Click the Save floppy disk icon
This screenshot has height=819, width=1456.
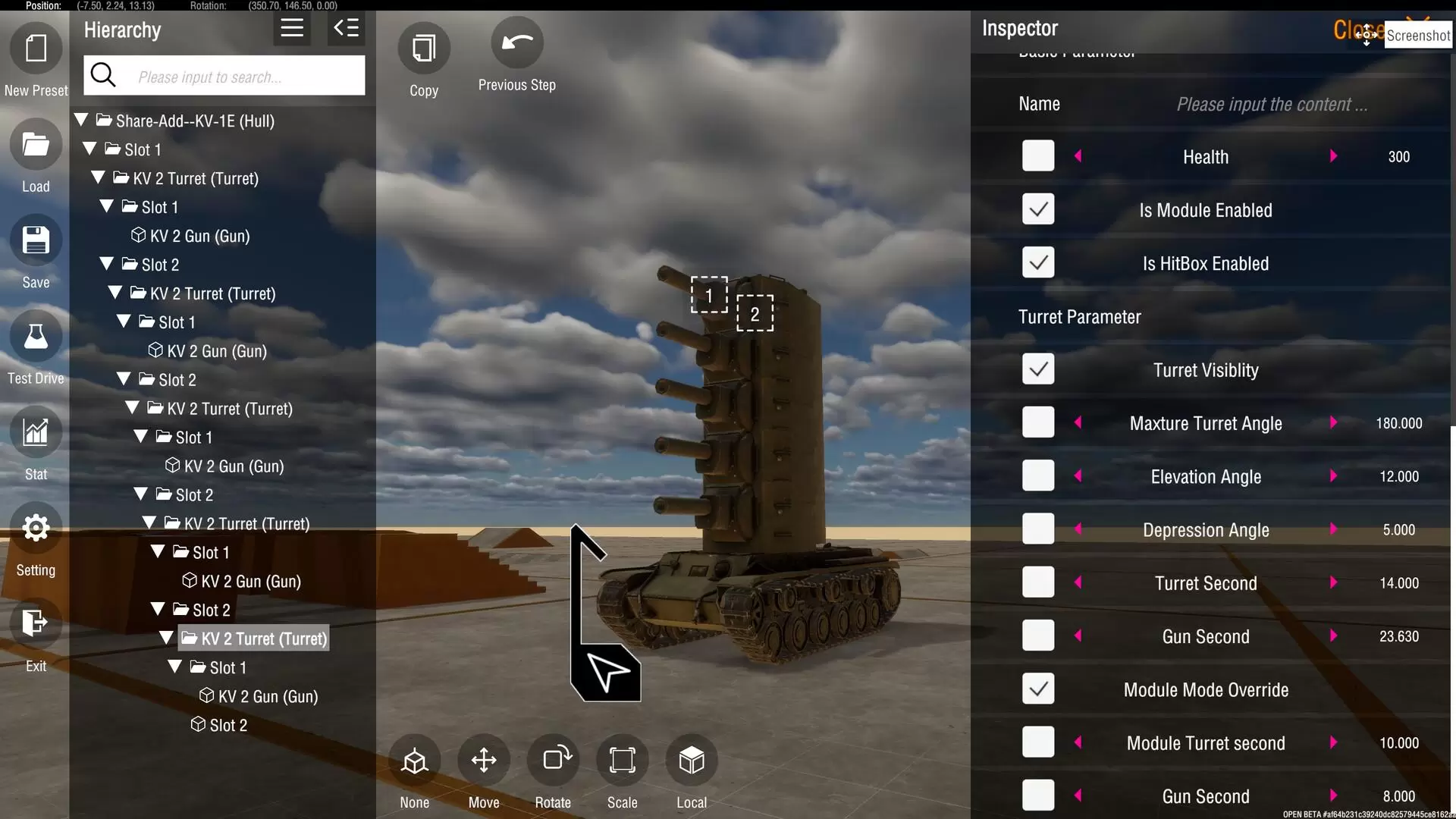coord(36,240)
